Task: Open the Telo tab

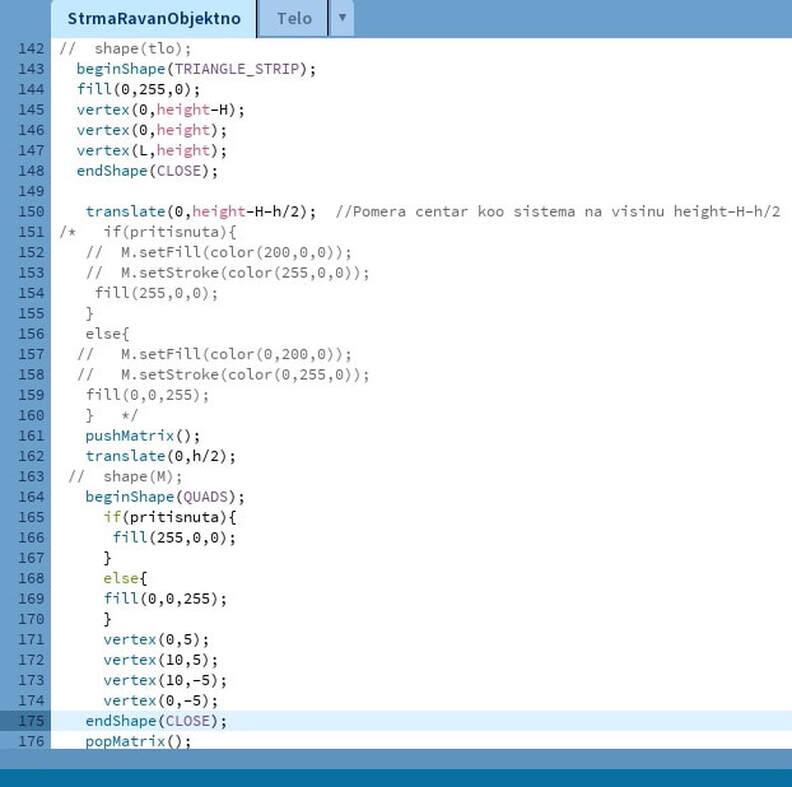Action: pos(294,19)
